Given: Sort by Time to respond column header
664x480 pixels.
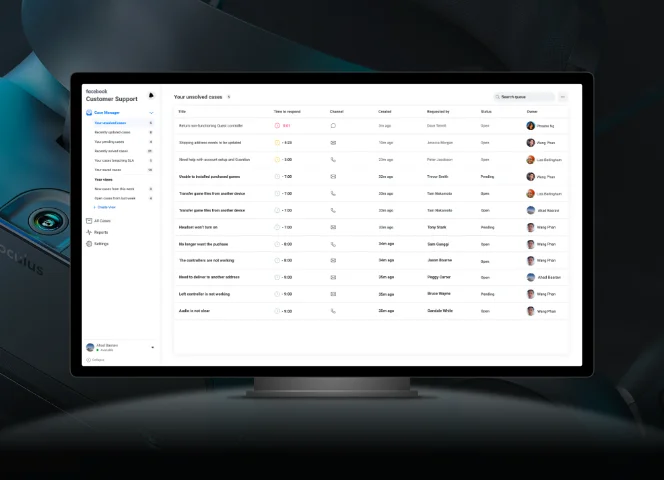Looking at the screenshot, I should point(287,111).
